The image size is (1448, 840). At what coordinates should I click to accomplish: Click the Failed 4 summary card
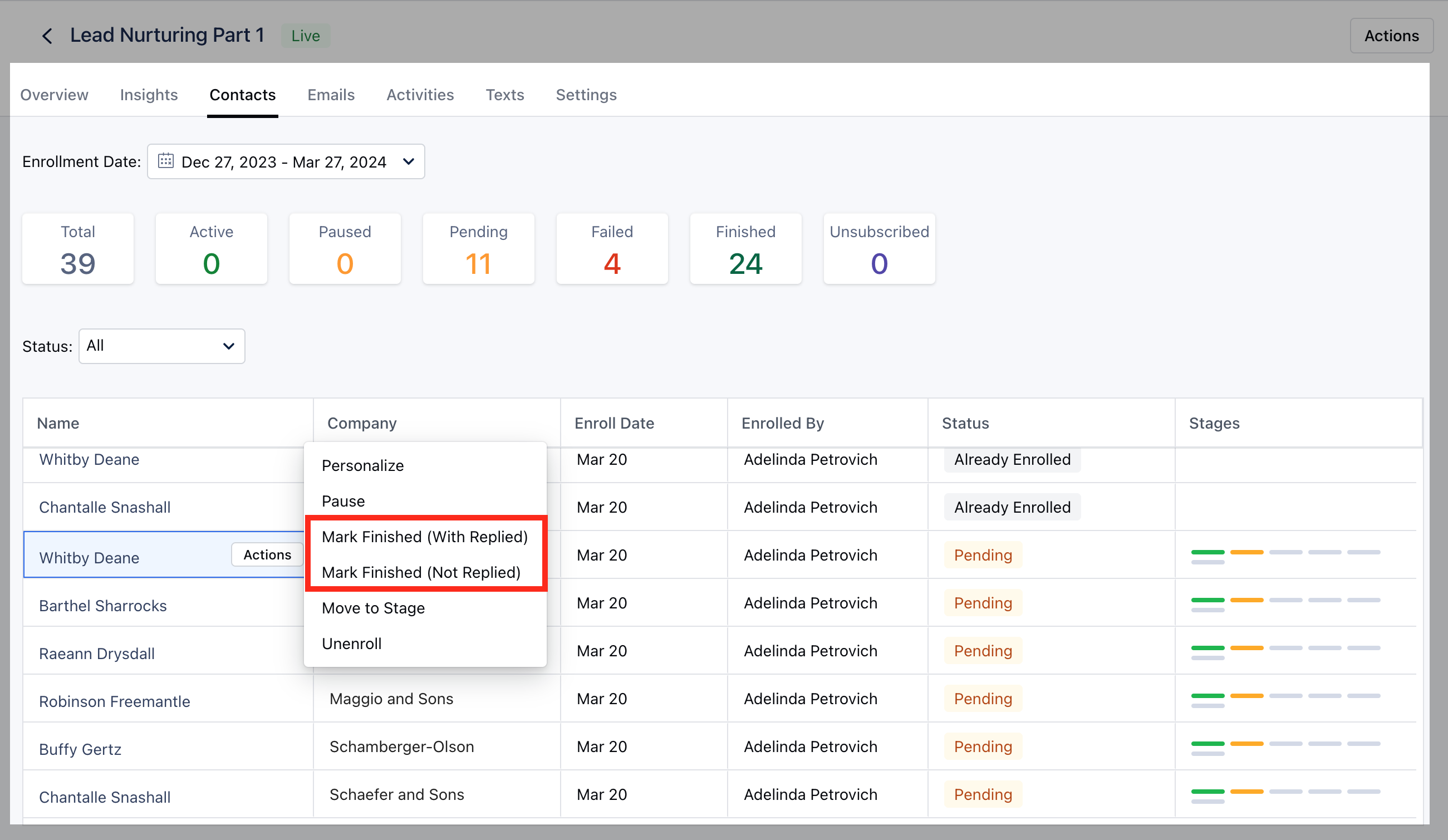pyautogui.click(x=612, y=249)
